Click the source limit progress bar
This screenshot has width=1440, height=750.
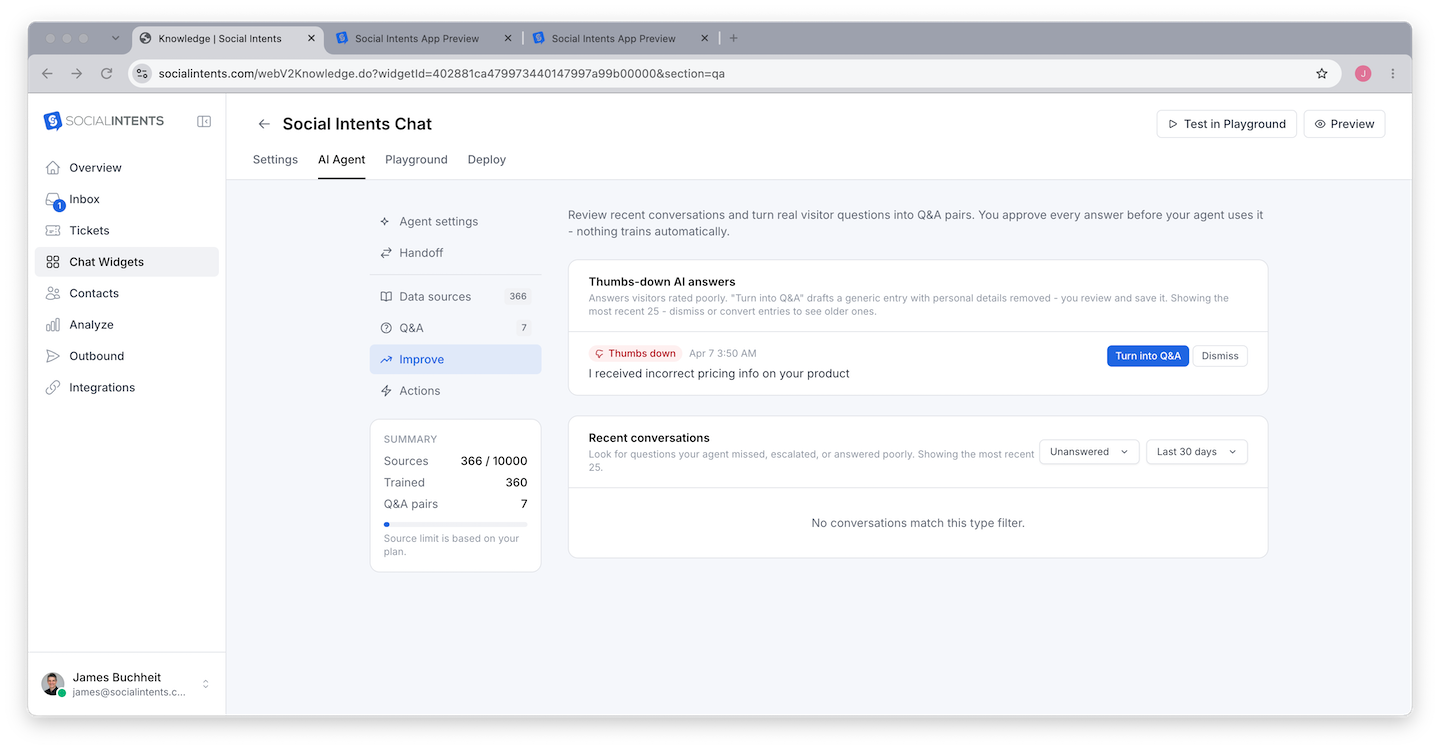[x=456, y=524]
